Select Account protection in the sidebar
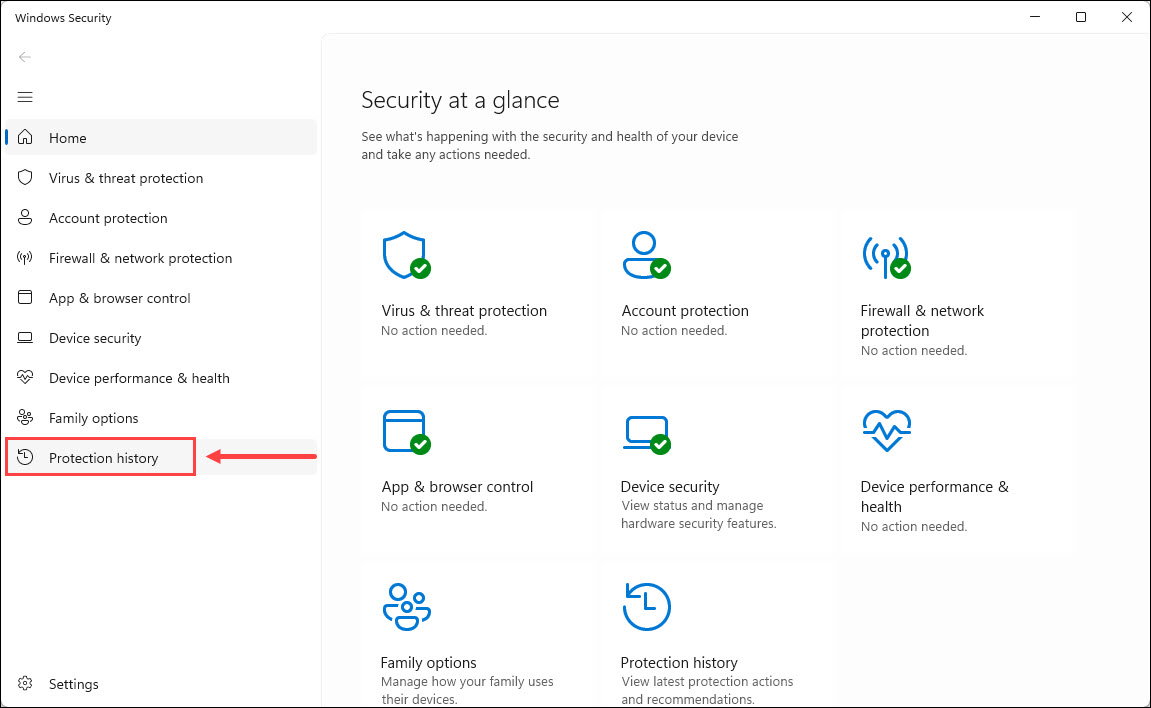 [x=108, y=218]
